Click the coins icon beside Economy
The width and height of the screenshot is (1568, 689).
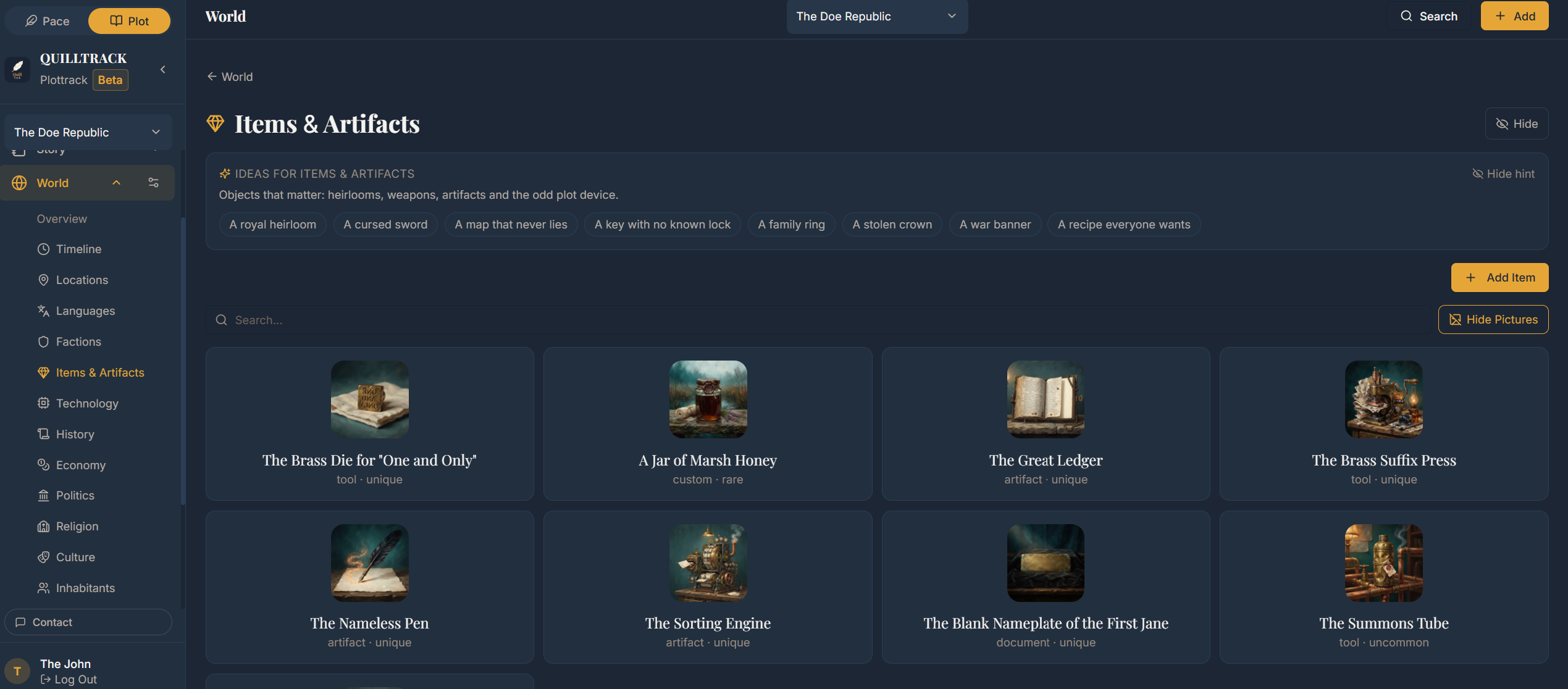click(43, 465)
